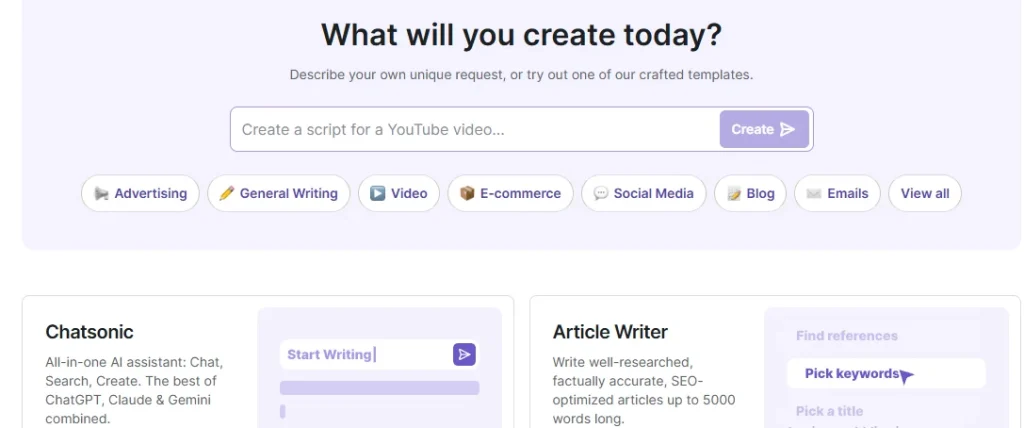Click Find references in Article Writer preview
This screenshot has width=1024, height=428.
(847, 336)
